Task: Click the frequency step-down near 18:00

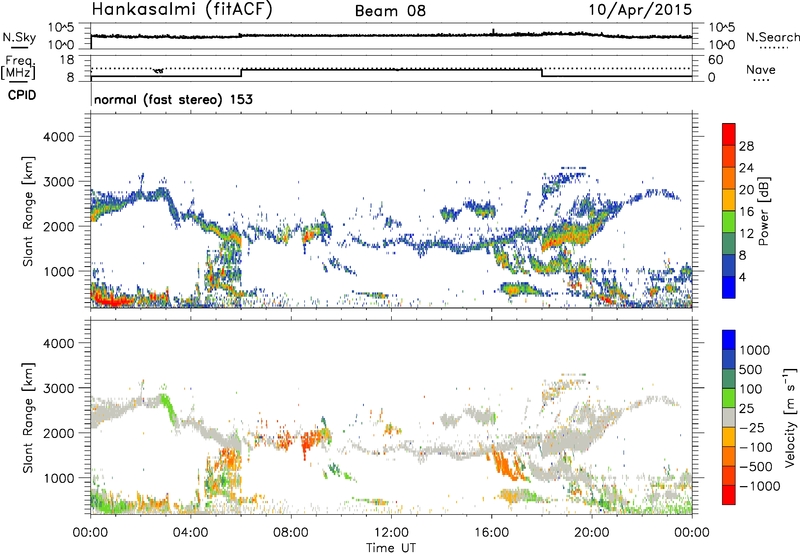Action: tap(542, 73)
